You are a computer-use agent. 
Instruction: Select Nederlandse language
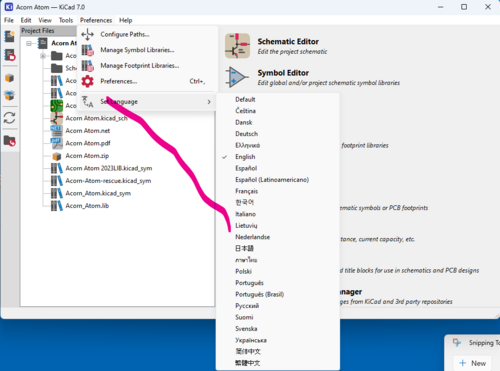pos(278,237)
